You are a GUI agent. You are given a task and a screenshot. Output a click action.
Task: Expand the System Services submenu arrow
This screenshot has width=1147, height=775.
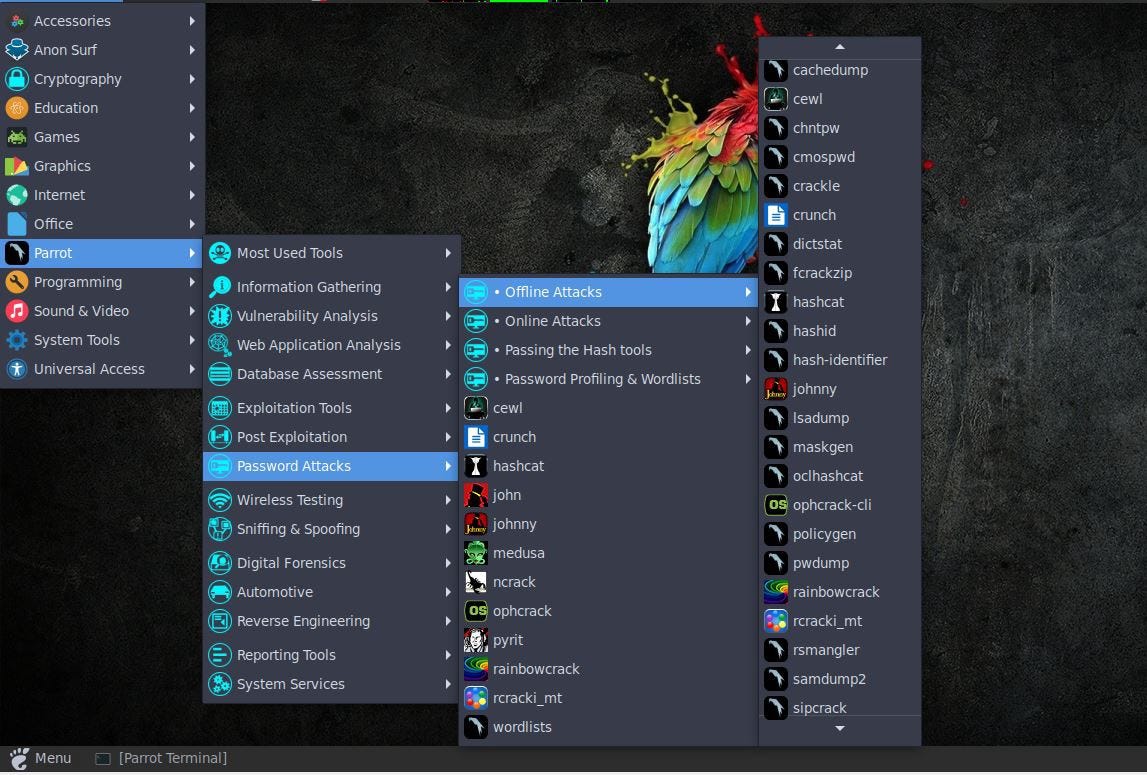[448, 684]
